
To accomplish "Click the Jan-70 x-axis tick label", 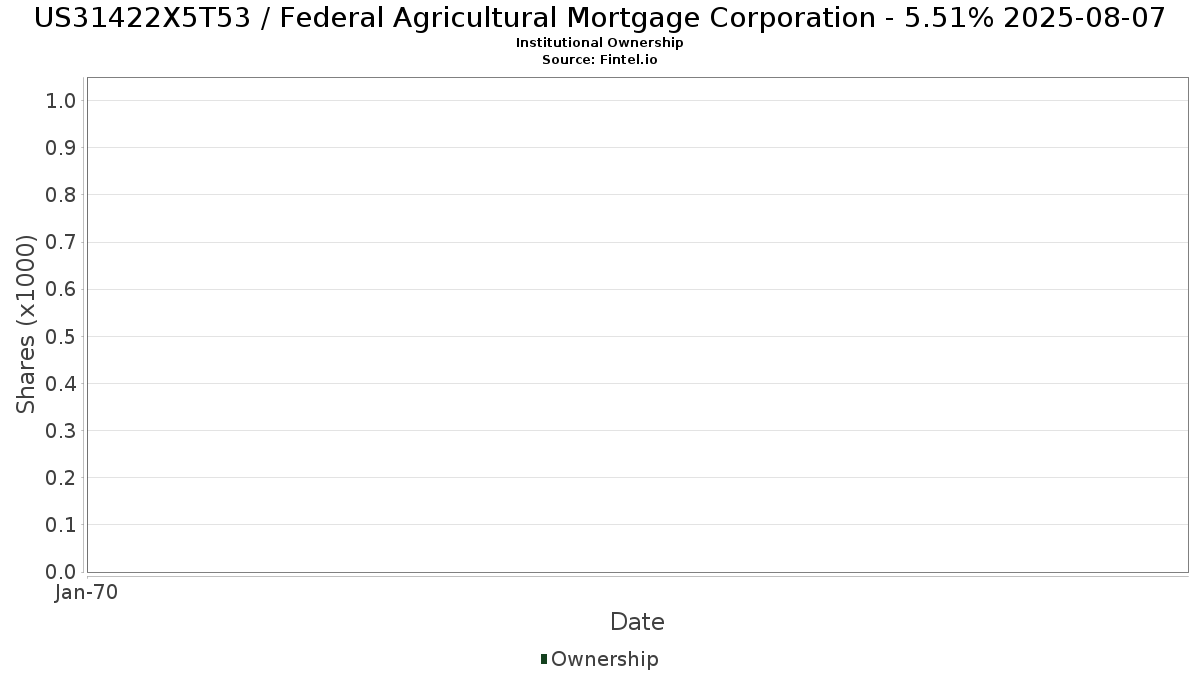I will point(87,592).
